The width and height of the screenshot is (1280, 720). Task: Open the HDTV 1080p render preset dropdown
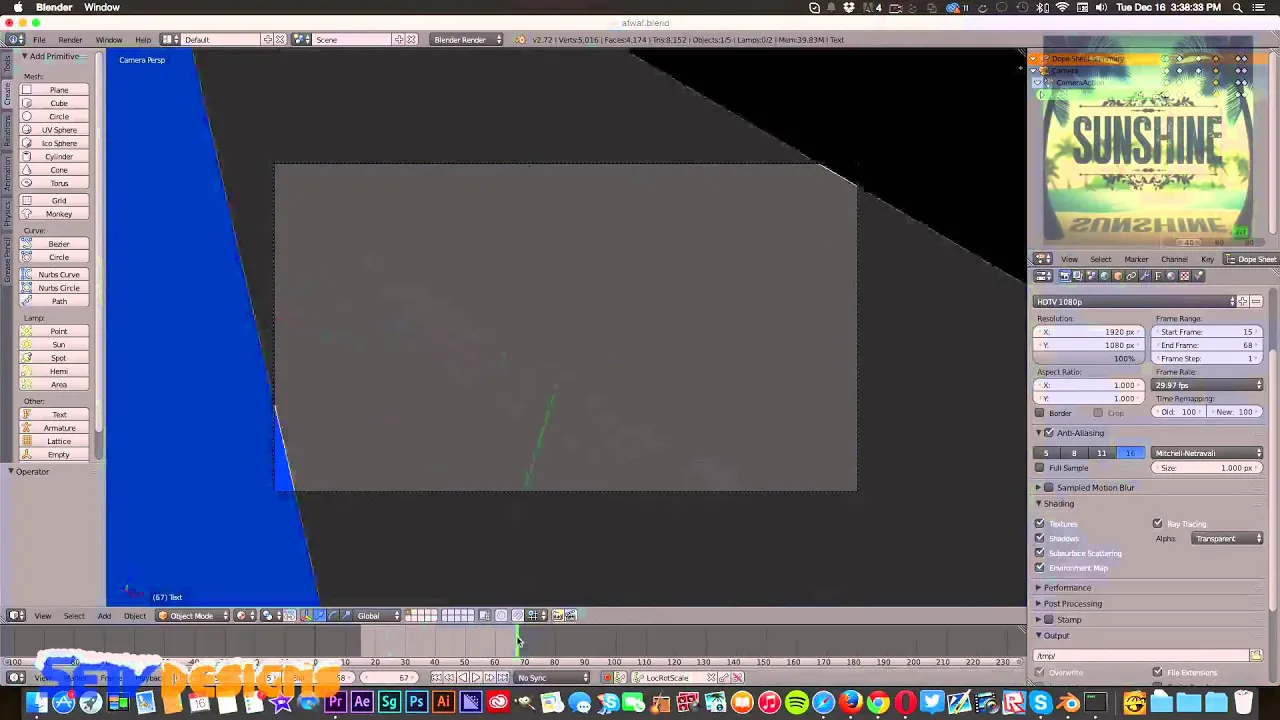1135,302
